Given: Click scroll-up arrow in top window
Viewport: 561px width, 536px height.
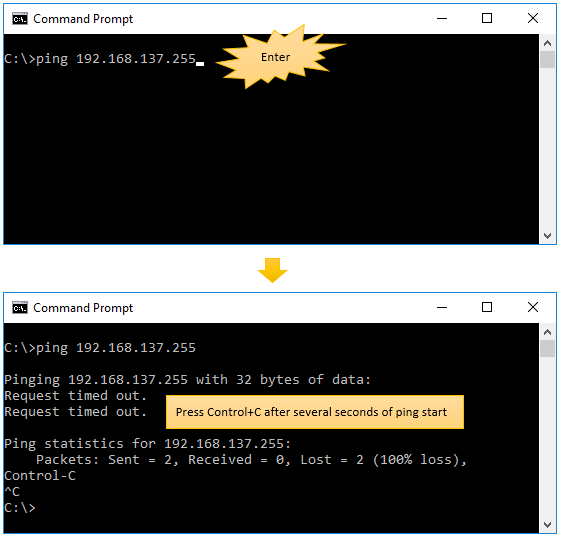Looking at the screenshot, I should (547, 43).
